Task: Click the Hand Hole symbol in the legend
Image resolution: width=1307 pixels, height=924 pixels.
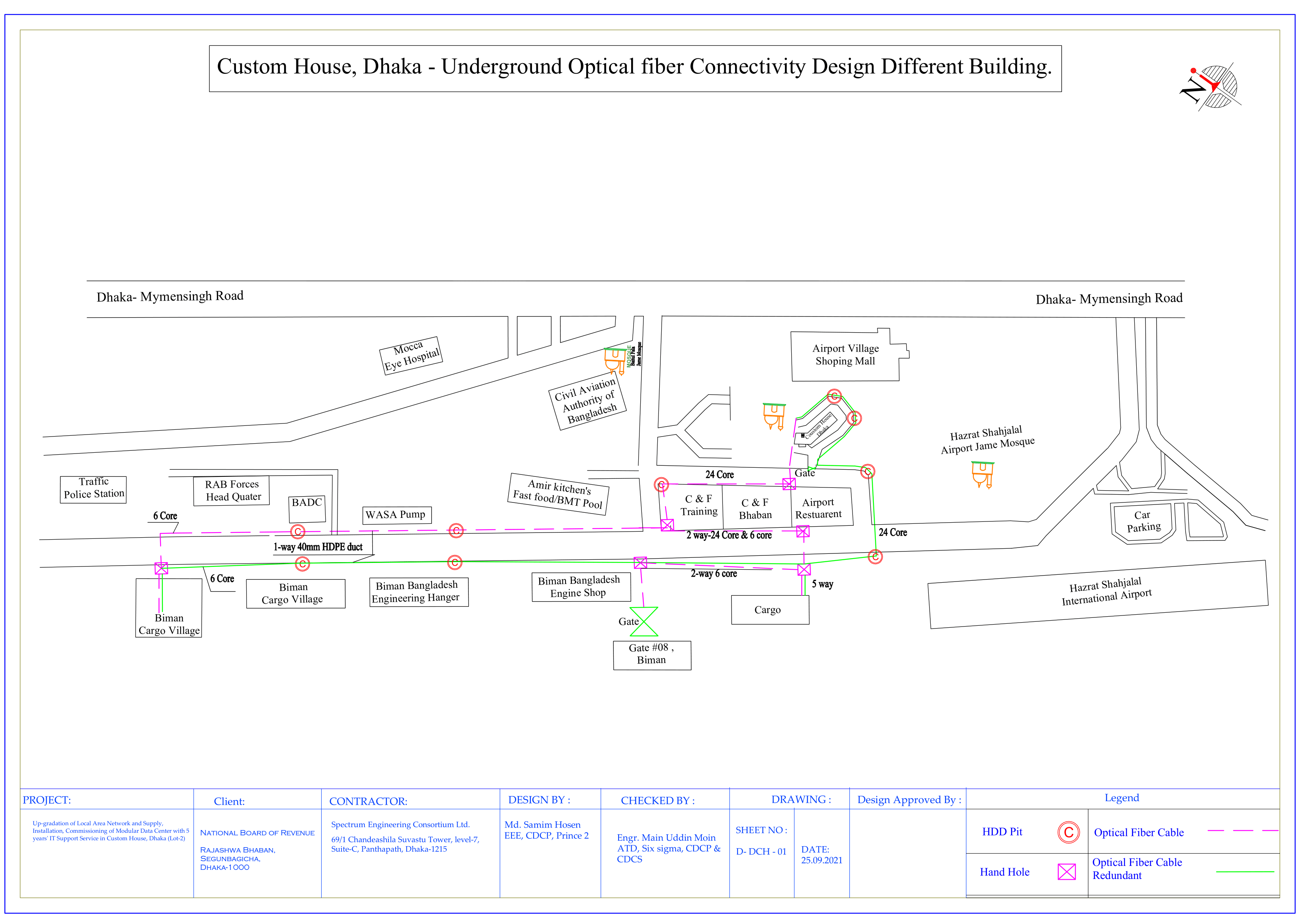Action: 1067,871
